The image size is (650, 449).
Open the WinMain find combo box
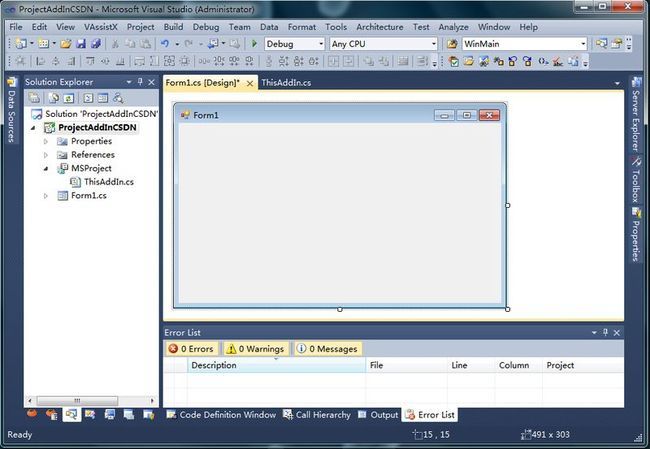(525, 44)
